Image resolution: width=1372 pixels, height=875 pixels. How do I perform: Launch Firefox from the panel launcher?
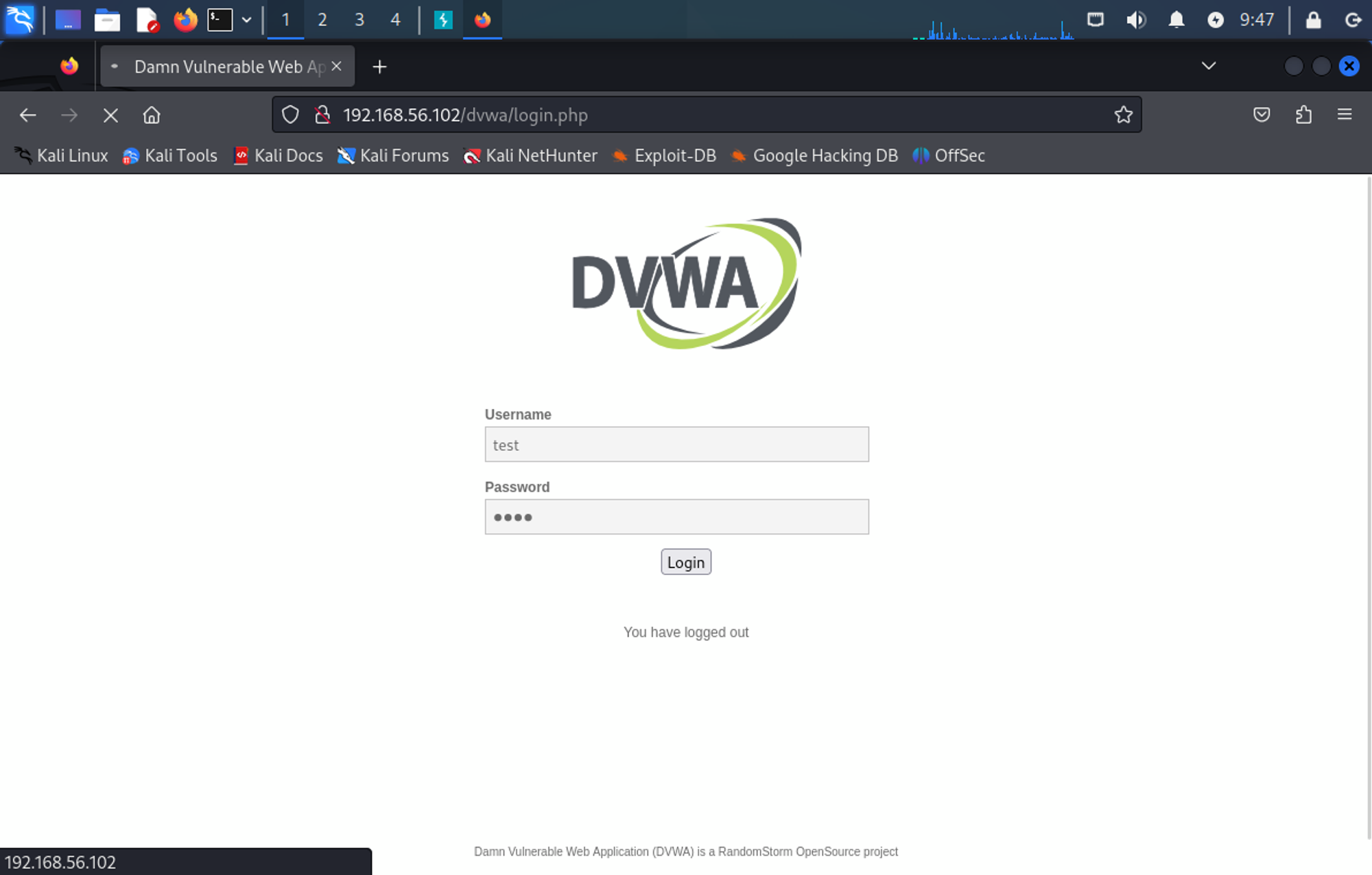[185, 20]
